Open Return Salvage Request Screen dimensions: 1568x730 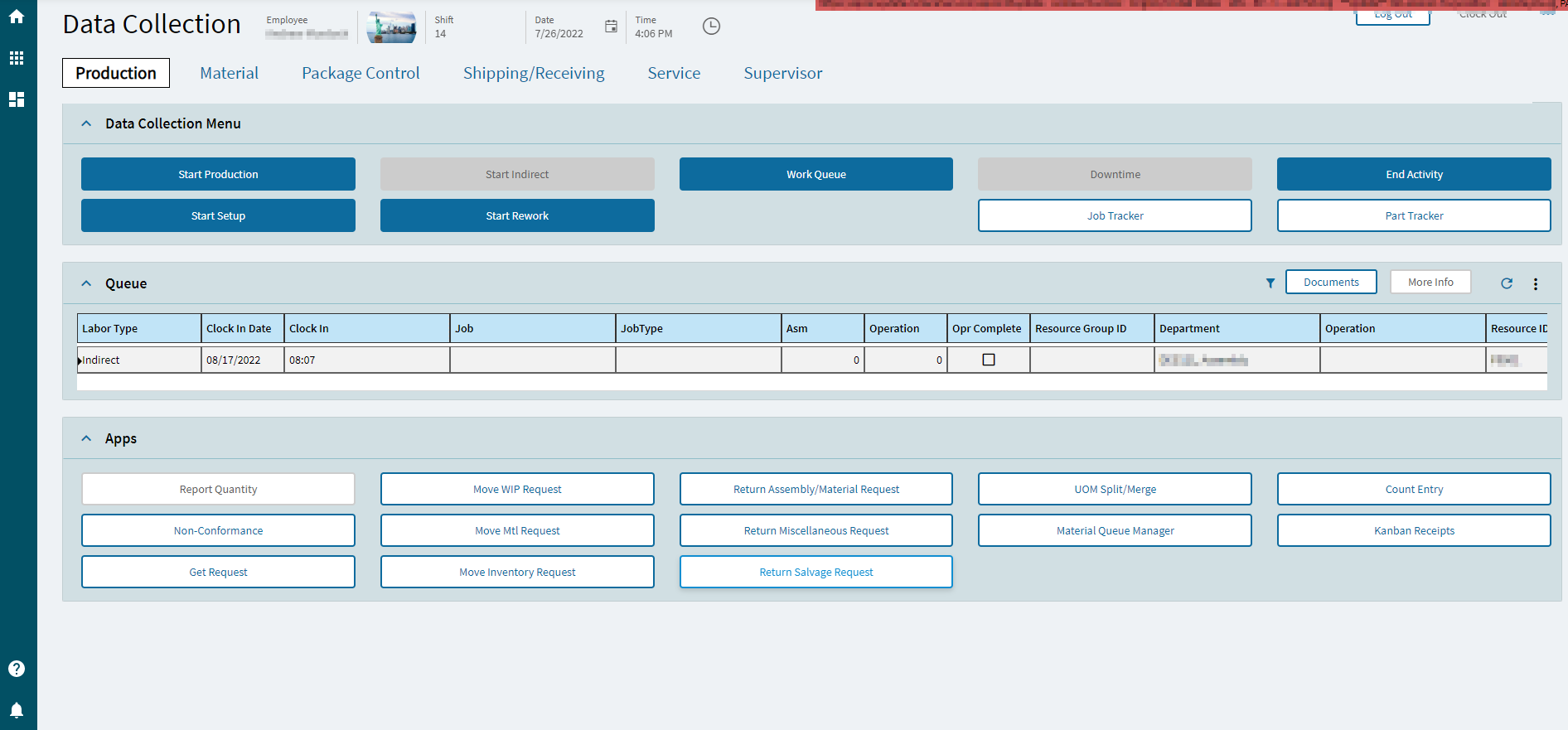click(816, 572)
